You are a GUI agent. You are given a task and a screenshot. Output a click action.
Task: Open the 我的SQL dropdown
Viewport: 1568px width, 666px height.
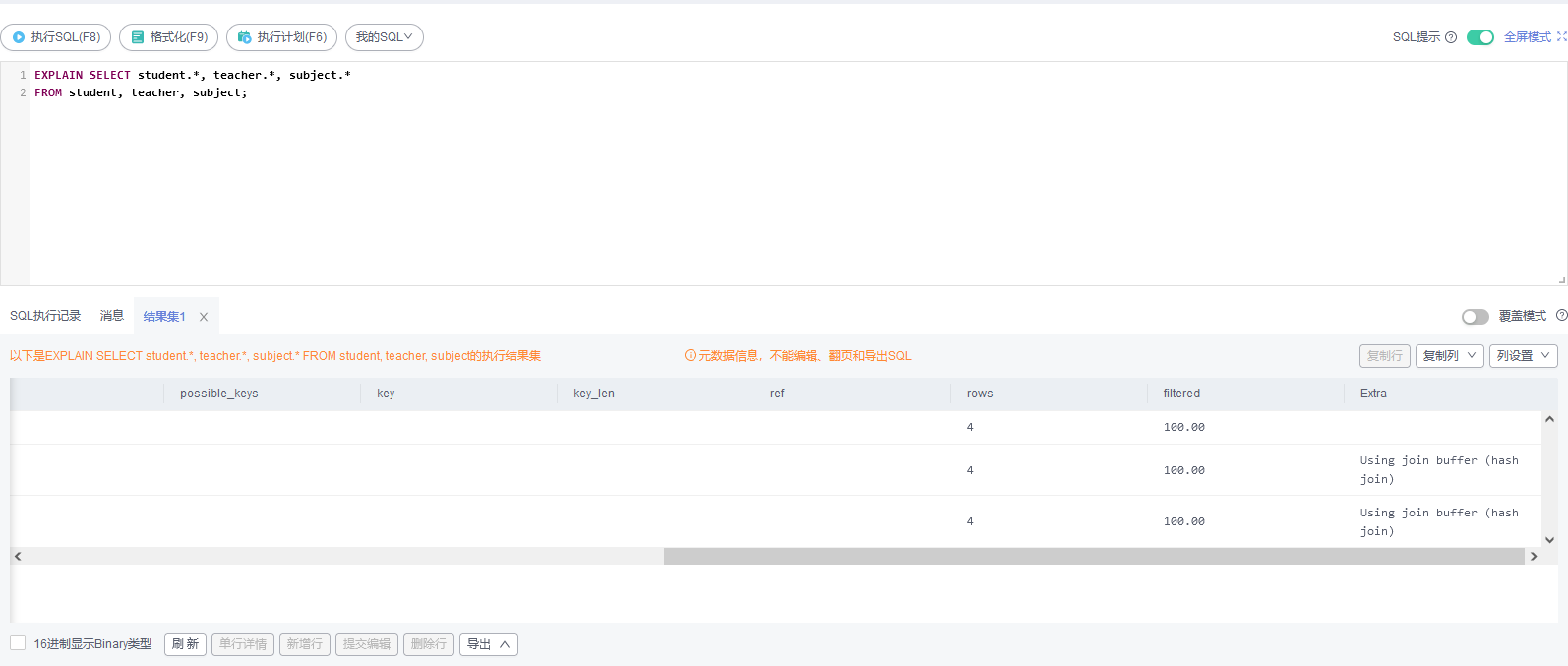[x=385, y=37]
